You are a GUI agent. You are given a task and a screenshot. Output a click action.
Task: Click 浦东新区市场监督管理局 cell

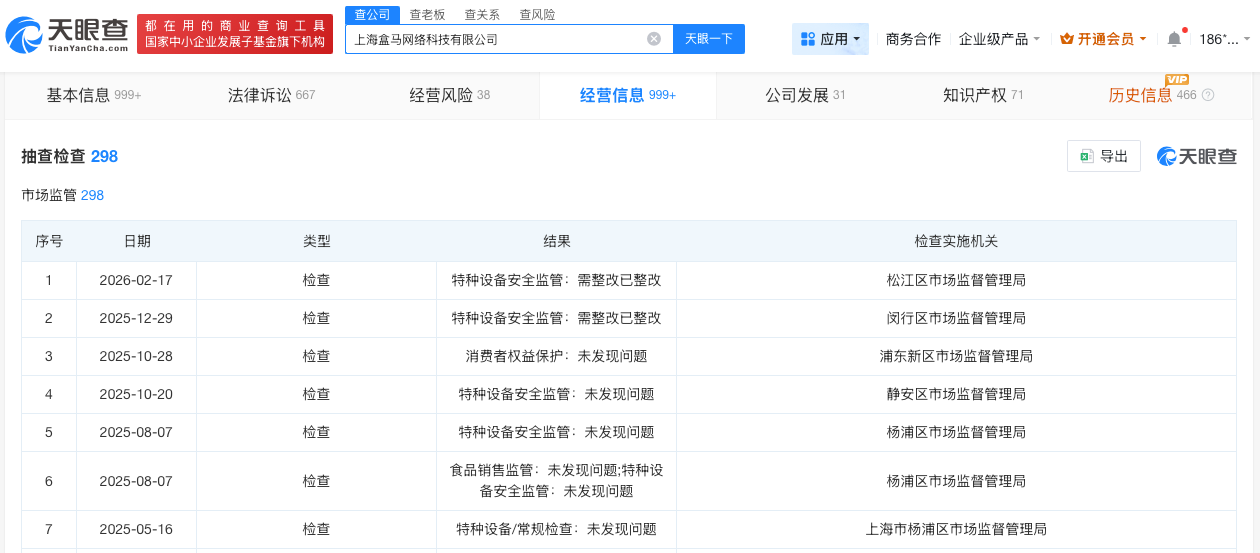click(x=956, y=356)
